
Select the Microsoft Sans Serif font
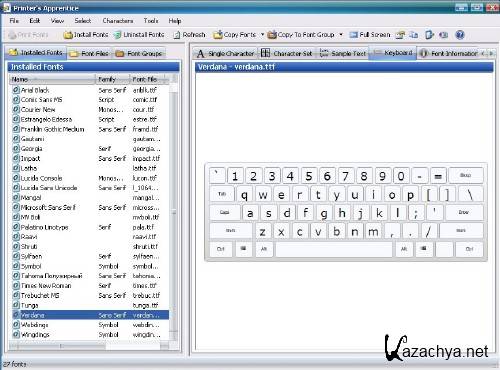pyautogui.click(x=90, y=207)
